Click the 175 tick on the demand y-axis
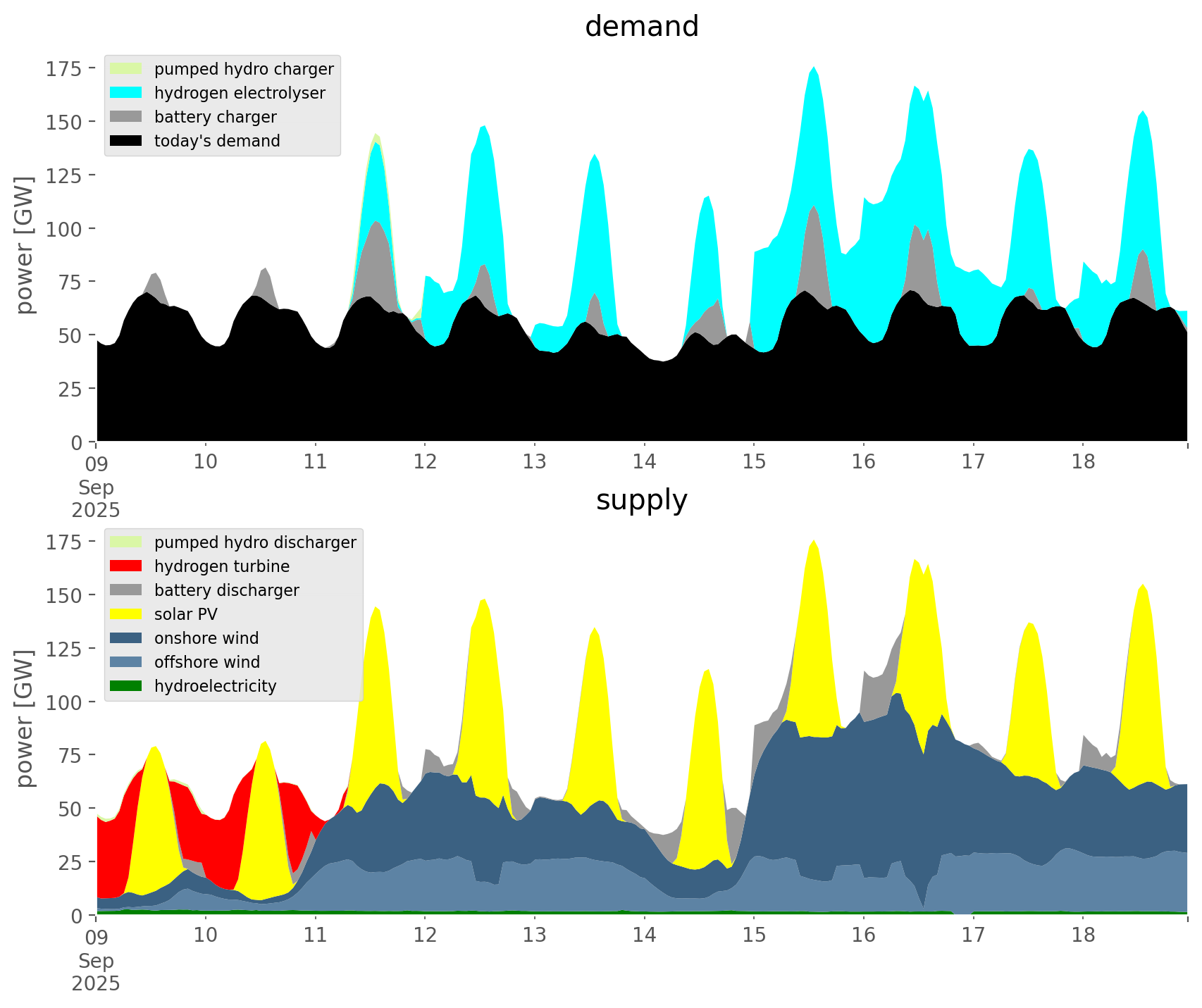 63,69
